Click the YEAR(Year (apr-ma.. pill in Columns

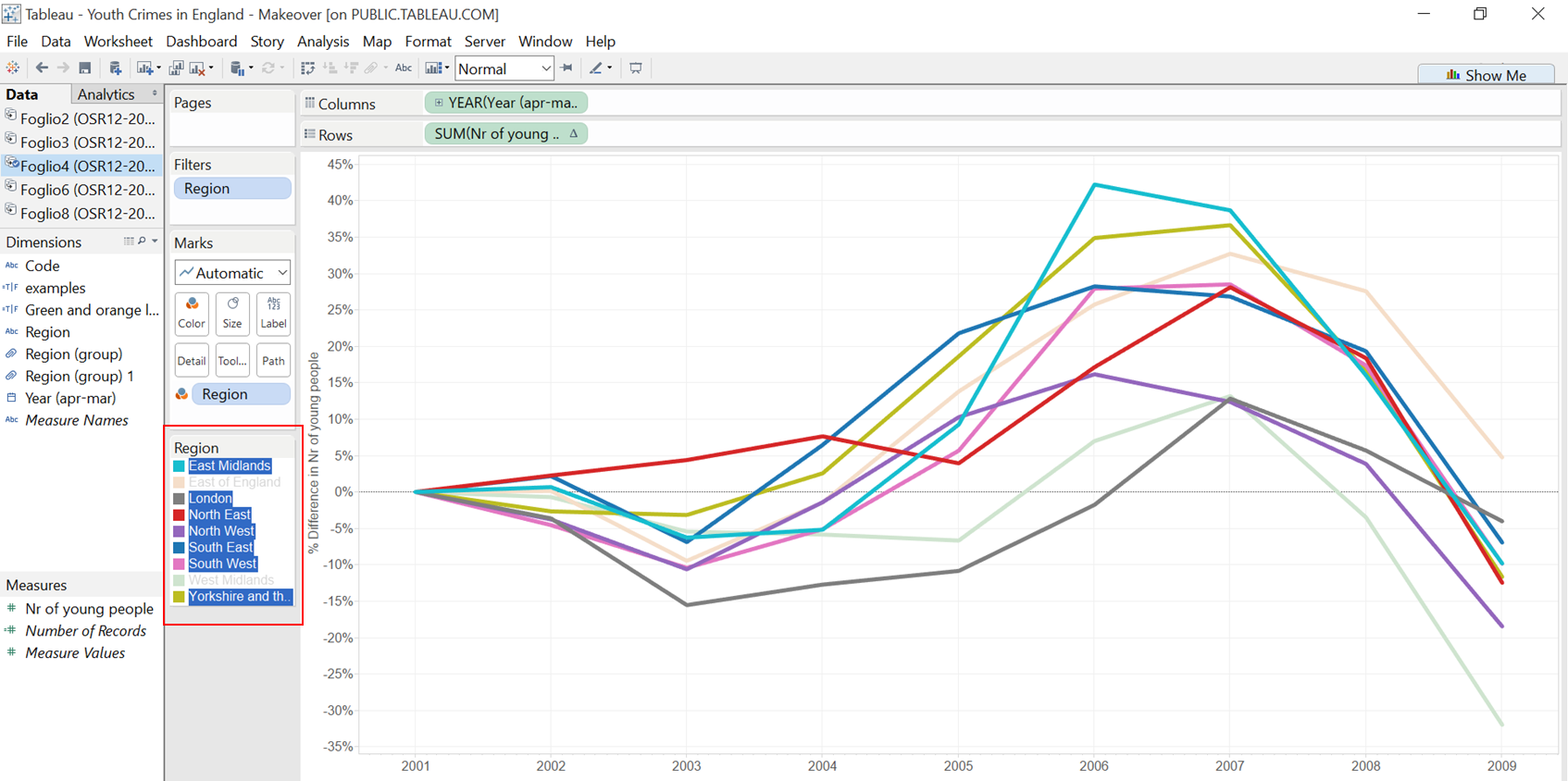coord(506,103)
